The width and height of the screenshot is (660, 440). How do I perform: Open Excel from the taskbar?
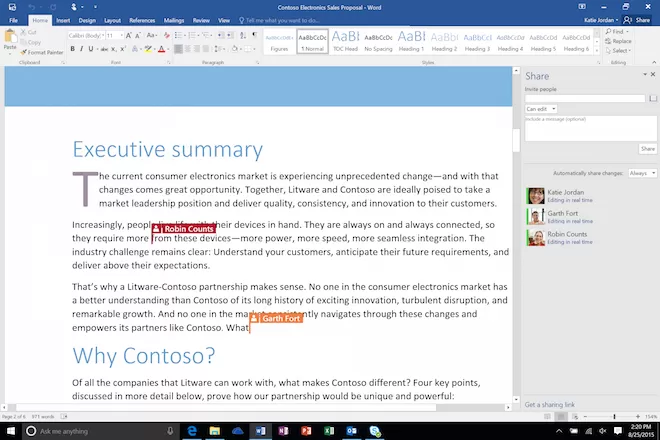[329, 431]
